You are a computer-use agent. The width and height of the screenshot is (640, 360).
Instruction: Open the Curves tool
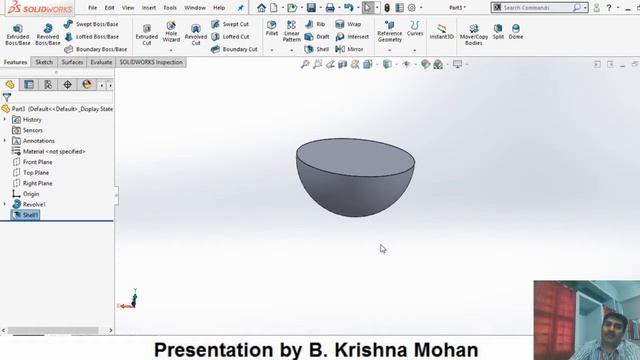[415, 29]
